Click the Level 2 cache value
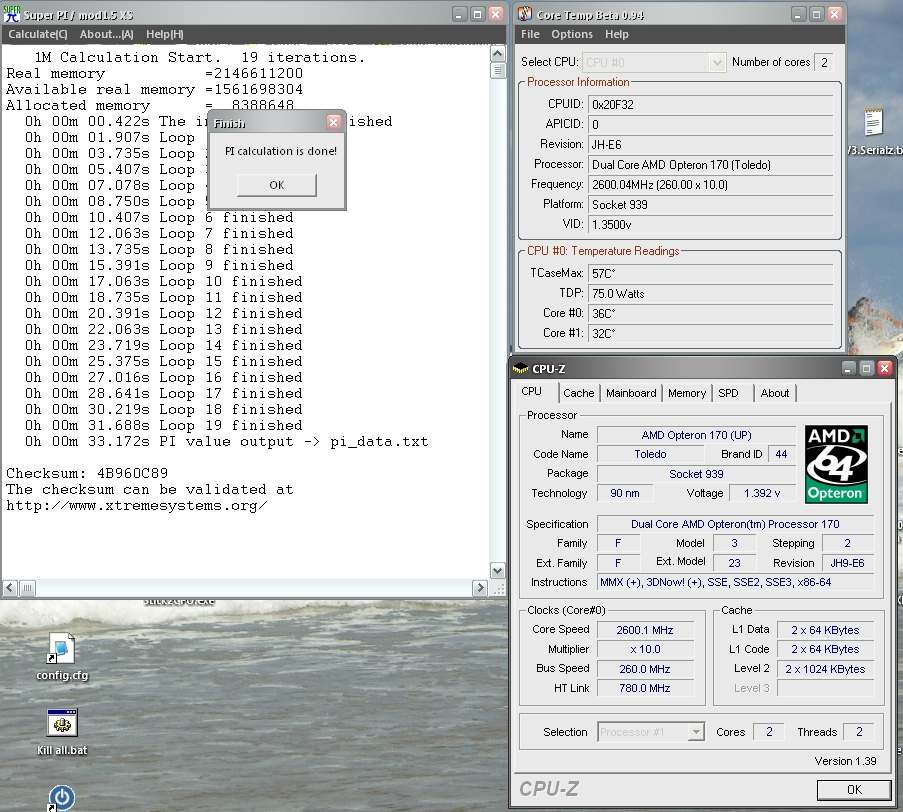The height and width of the screenshot is (812, 903). (x=825, y=669)
